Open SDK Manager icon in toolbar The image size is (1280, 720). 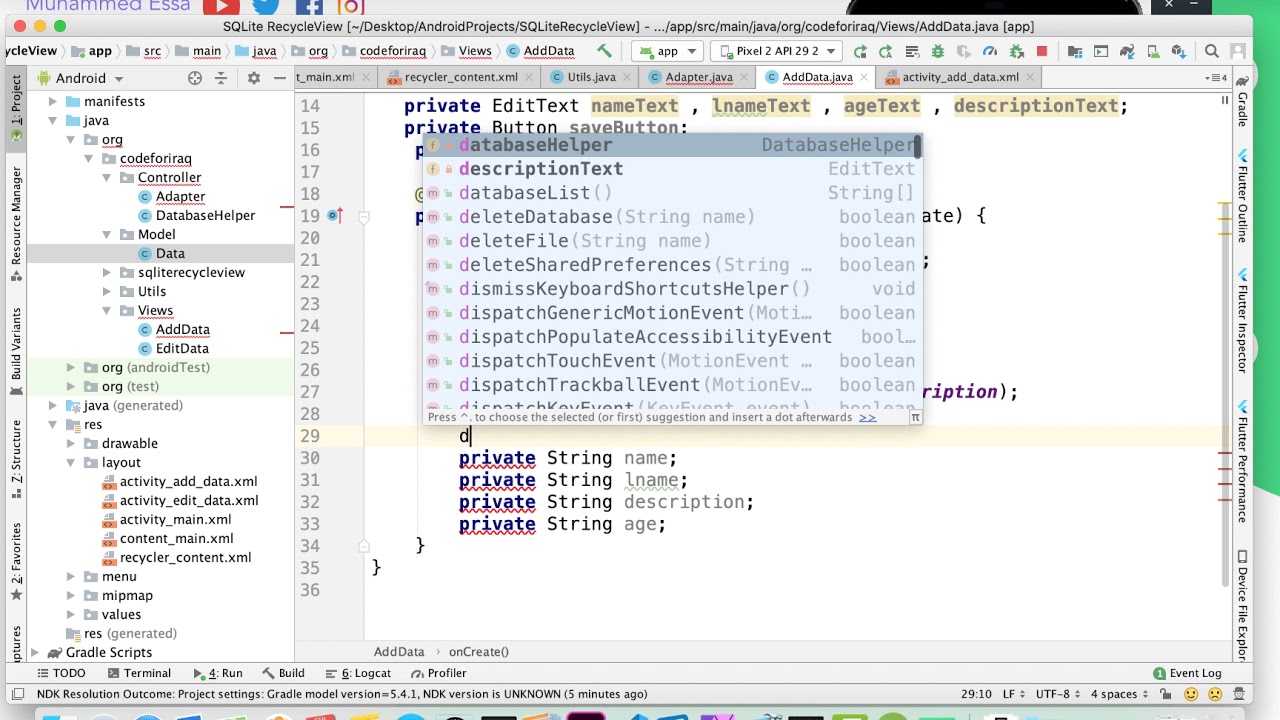pyautogui.click(x=1178, y=51)
